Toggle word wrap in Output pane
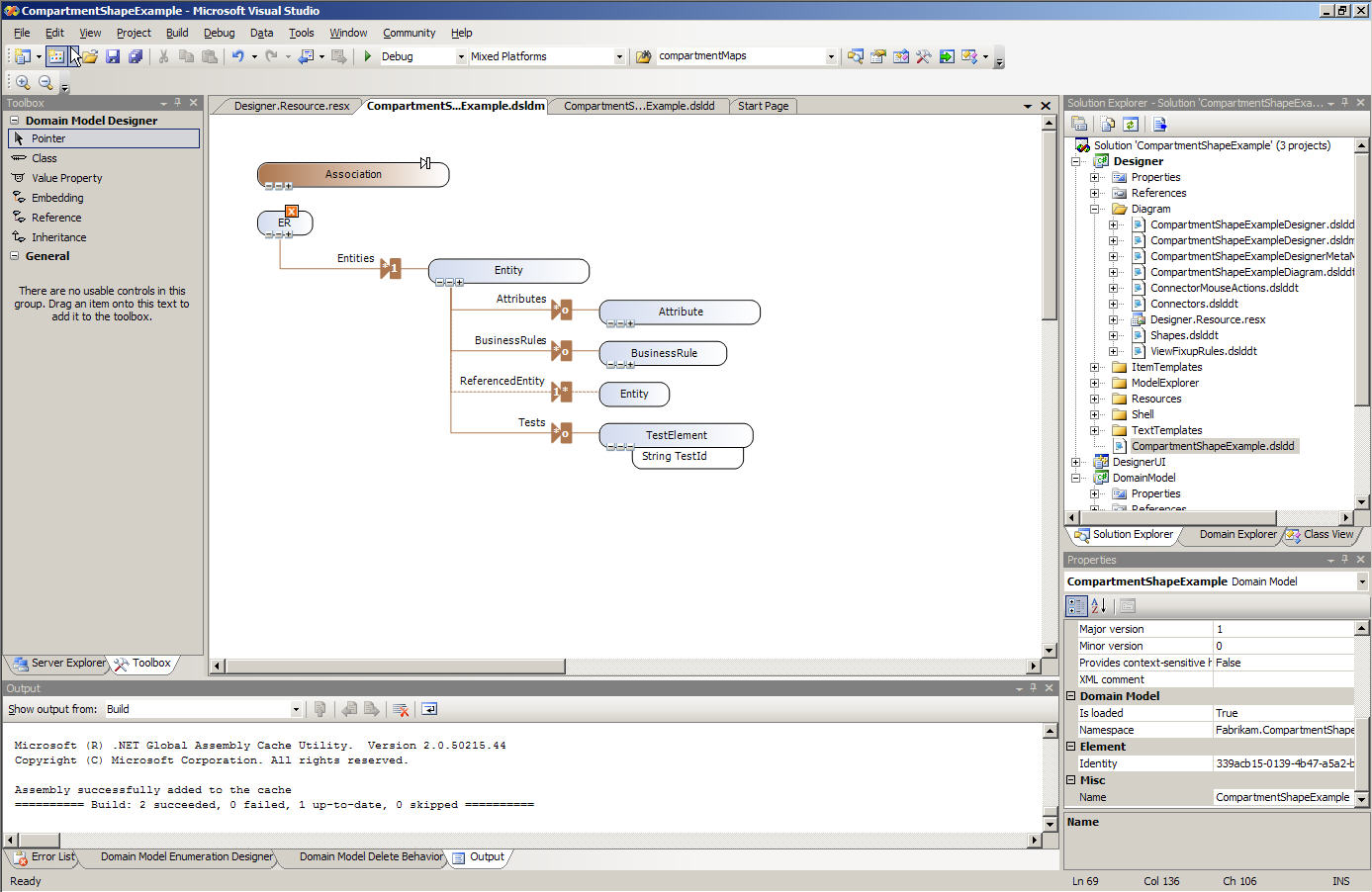Image resolution: width=1372 pixels, height=892 pixels. [x=429, y=709]
